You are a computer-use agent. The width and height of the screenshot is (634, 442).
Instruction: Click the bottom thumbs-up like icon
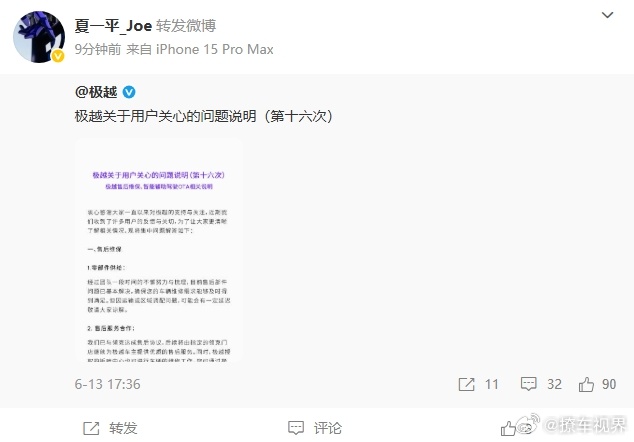coord(508,428)
